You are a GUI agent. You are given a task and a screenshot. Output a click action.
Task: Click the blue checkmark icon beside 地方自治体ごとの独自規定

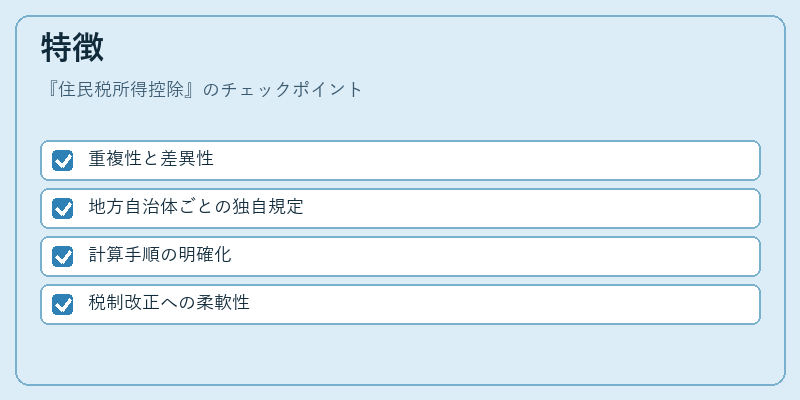pos(62,209)
